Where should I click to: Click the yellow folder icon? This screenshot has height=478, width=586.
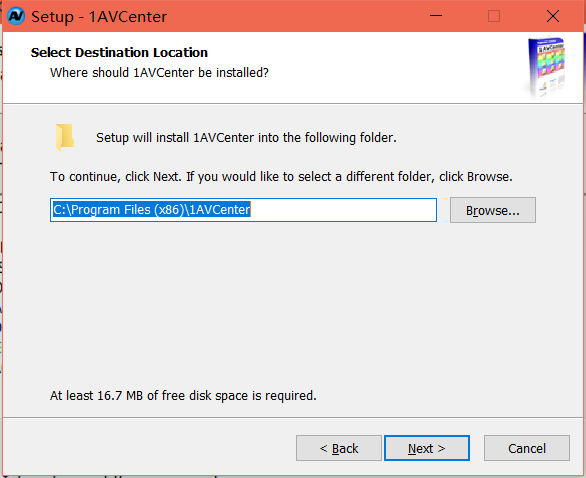(x=65, y=137)
